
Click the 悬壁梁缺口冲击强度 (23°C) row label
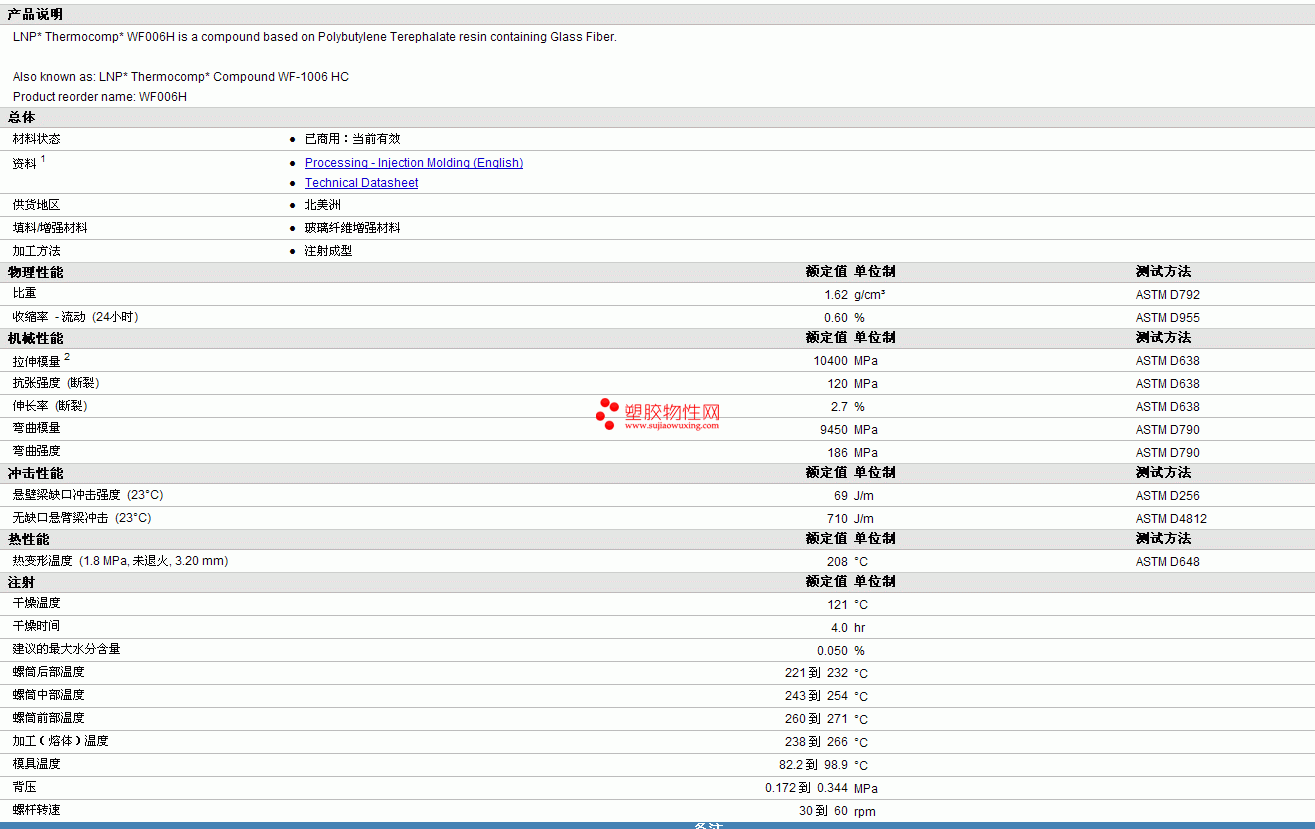pos(88,495)
